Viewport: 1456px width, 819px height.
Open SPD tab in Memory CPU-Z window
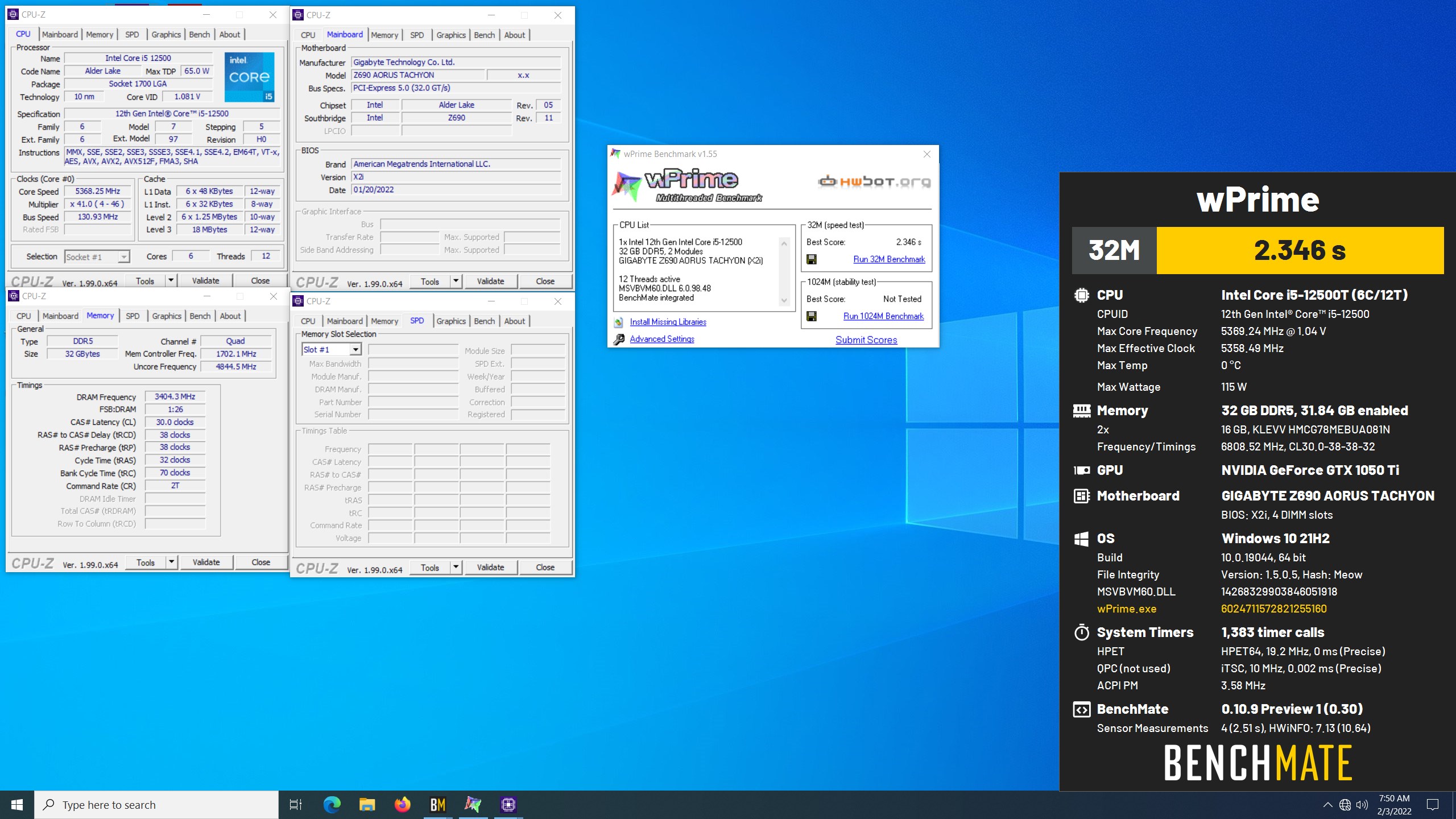(133, 316)
